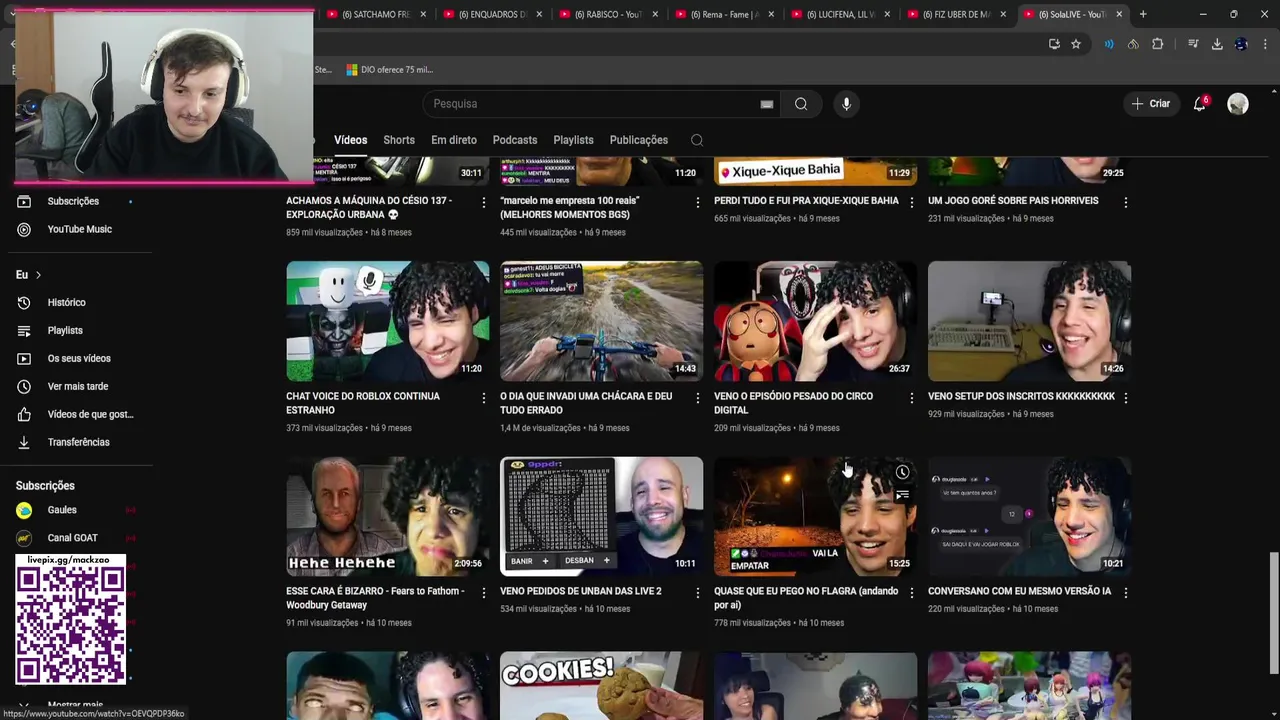Open options menu for O DIA QUE INVADI video

697,398
